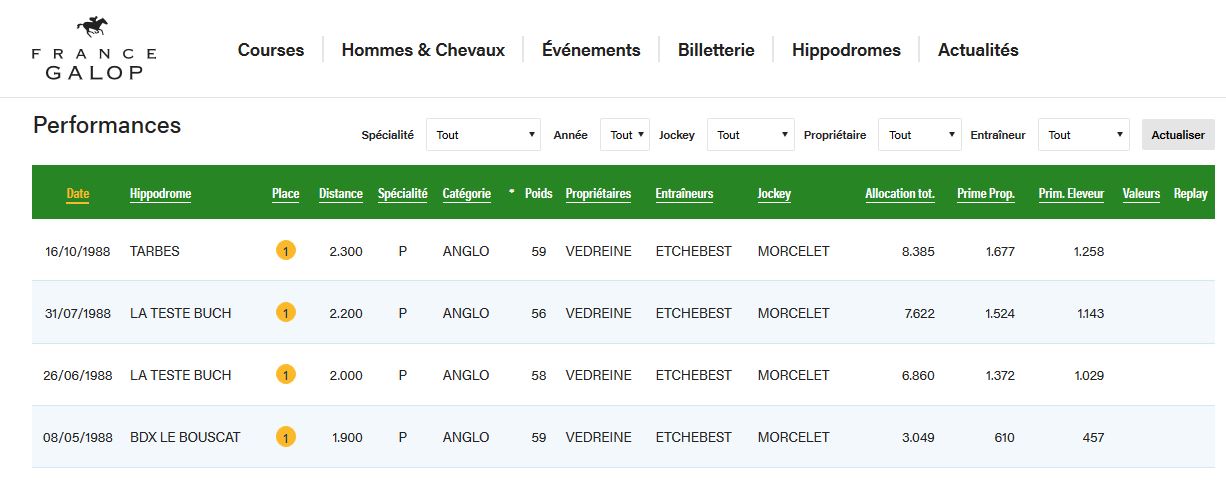Open the Hommes & Chevaux menu
Viewport: 1226px width, 483px height.
(x=423, y=50)
